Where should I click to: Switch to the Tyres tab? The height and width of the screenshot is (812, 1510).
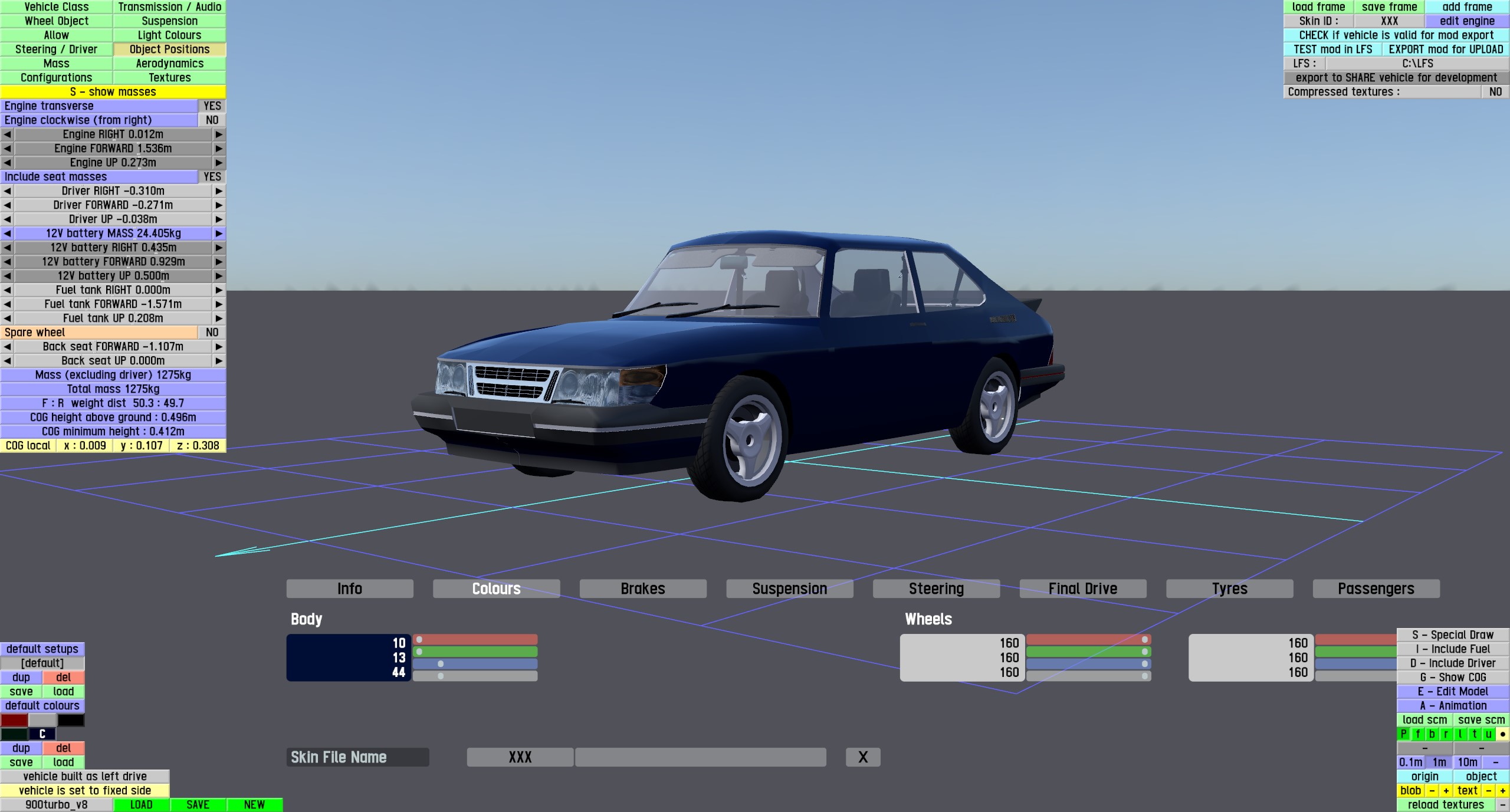(1229, 589)
